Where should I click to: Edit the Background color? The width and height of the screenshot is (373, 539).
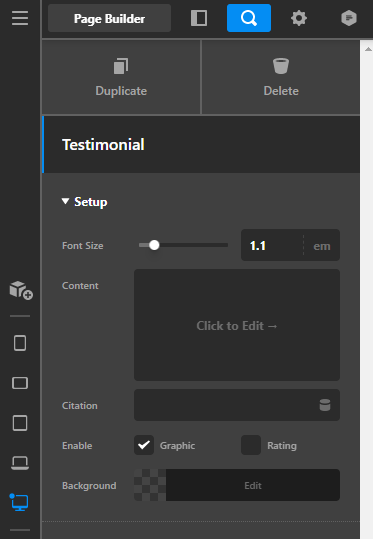(253, 485)
